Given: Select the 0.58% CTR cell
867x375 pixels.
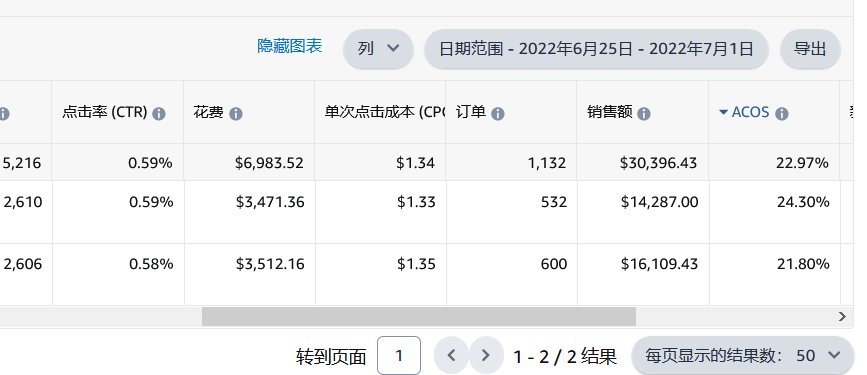Looking at the screenshot, I should (118, 274).
